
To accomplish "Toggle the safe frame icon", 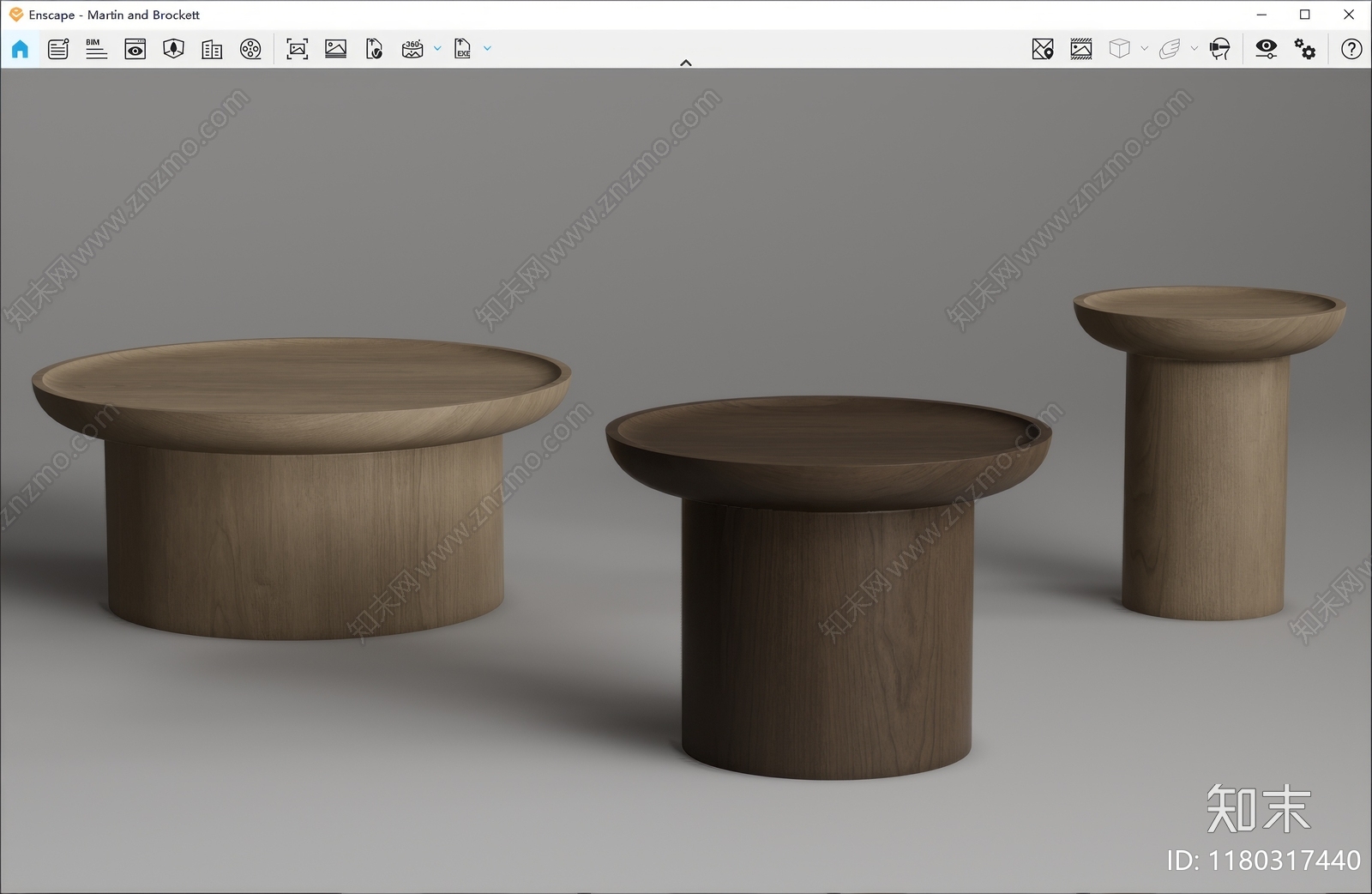I will pos(1081,49).
